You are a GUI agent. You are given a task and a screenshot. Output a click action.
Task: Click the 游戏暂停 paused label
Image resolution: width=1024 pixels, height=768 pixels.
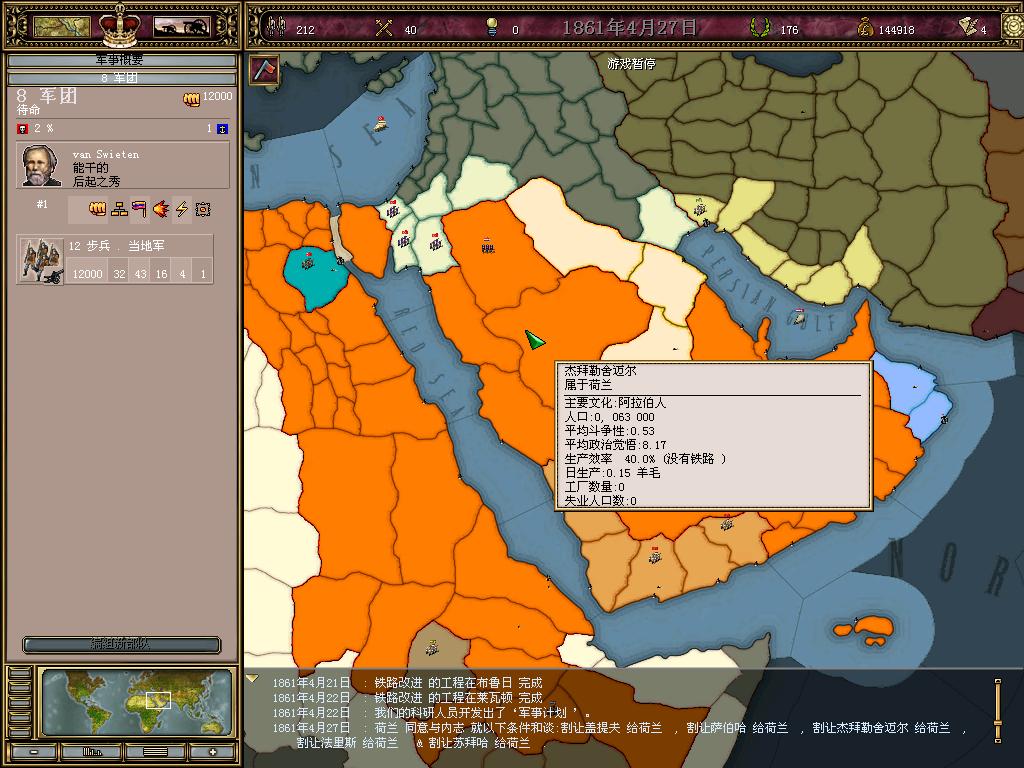(631, 64)
